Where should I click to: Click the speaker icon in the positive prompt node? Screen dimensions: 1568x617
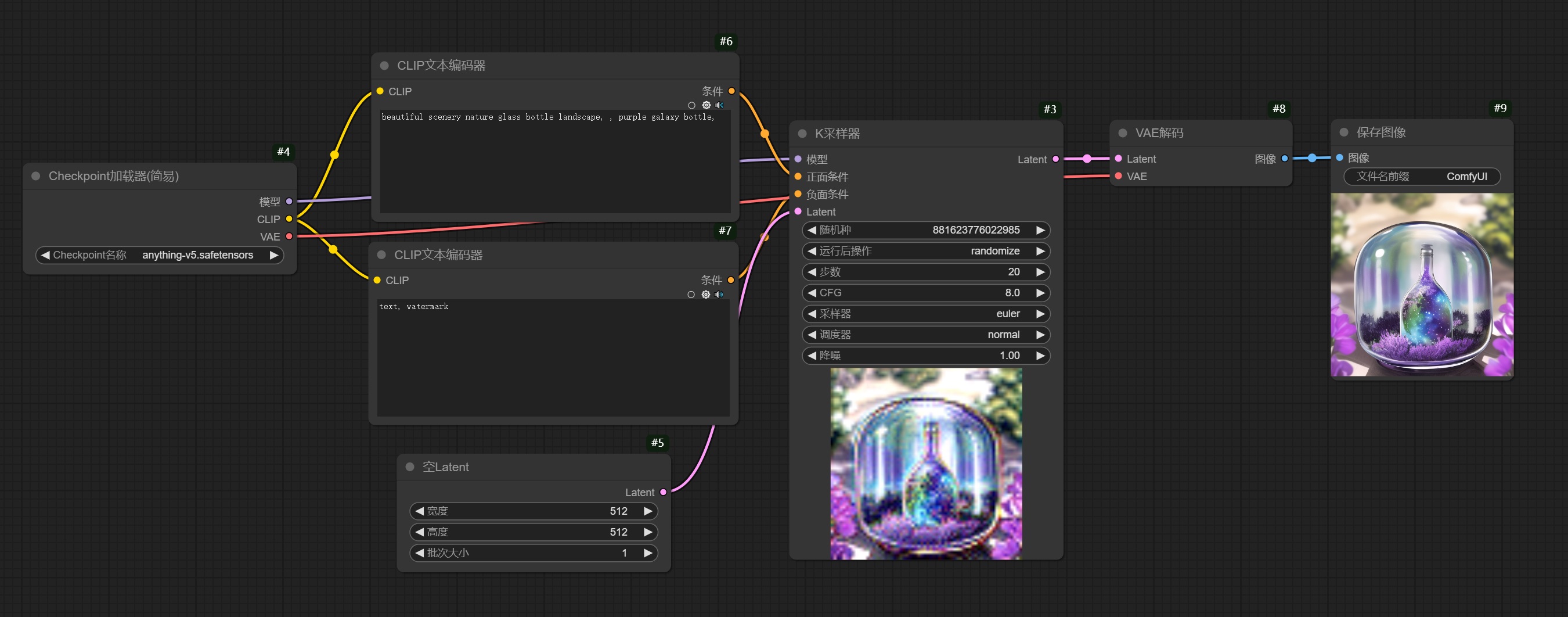(719, 105)
